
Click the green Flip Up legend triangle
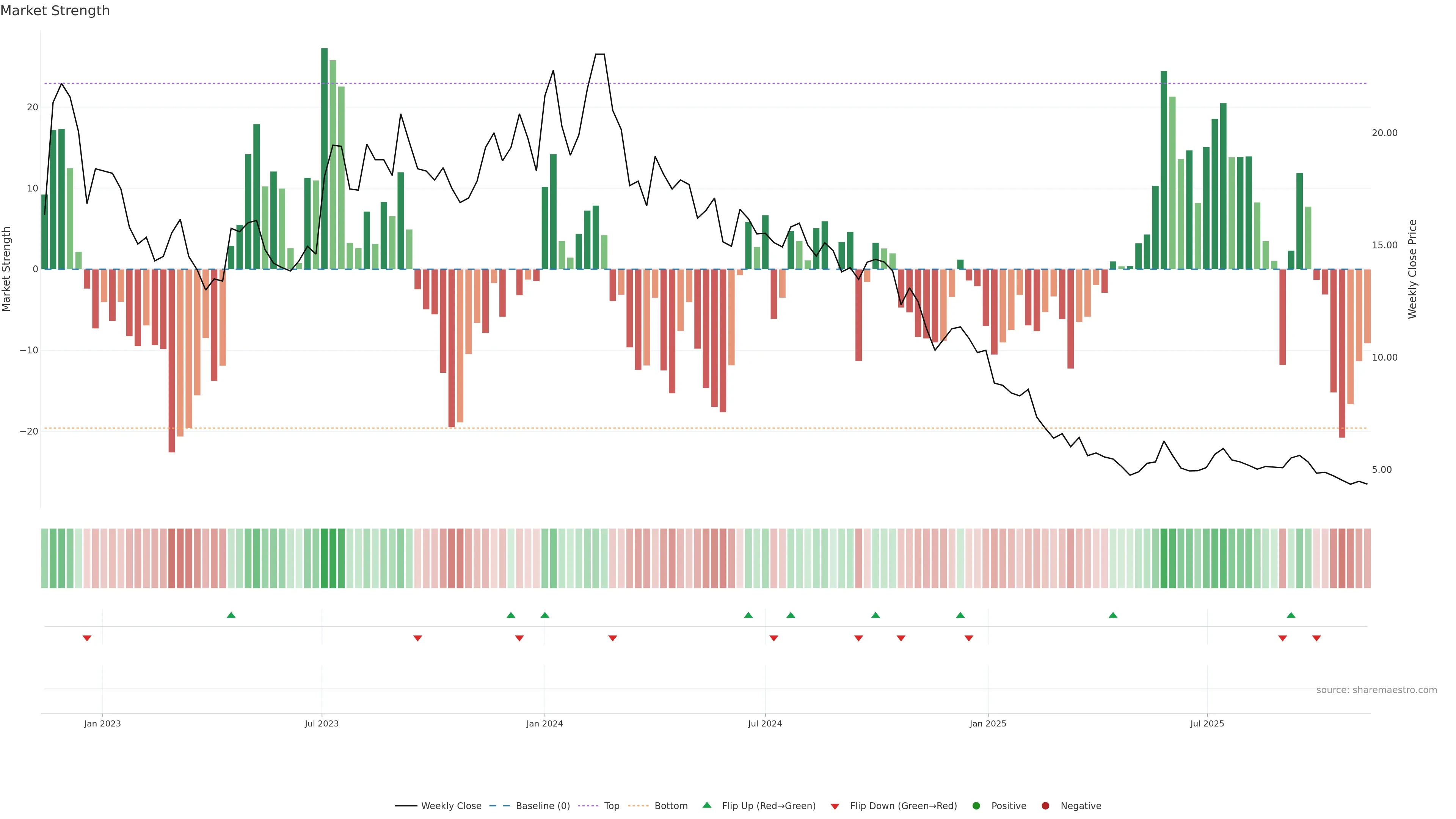(706, 805)
